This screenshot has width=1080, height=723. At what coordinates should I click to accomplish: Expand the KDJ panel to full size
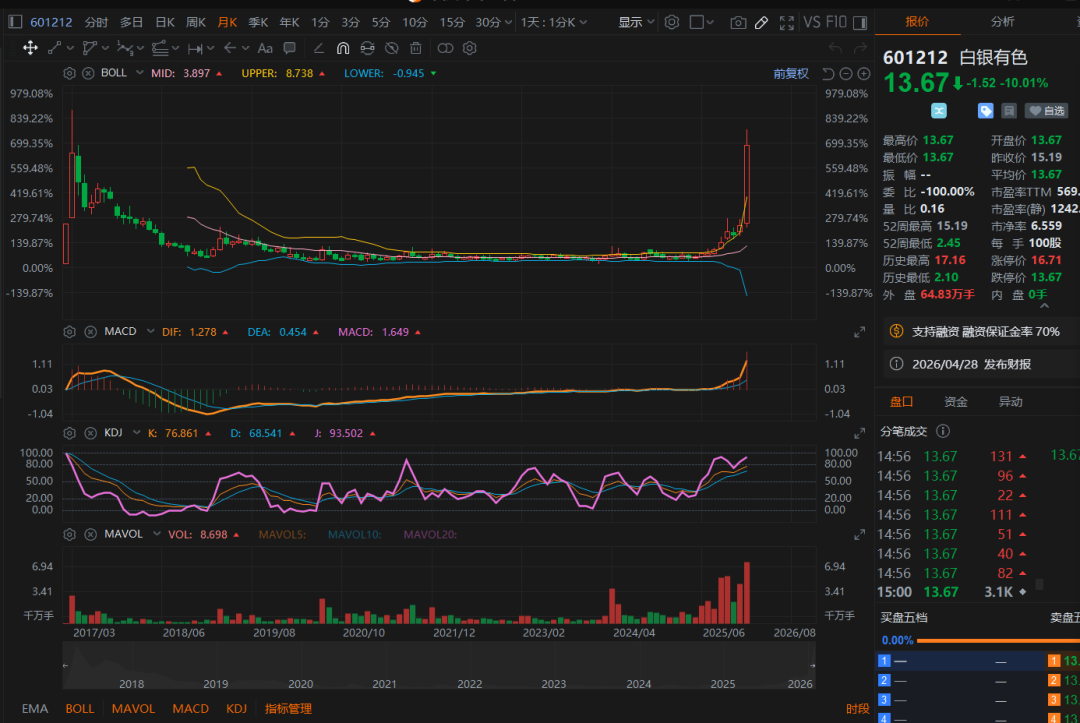859,434
